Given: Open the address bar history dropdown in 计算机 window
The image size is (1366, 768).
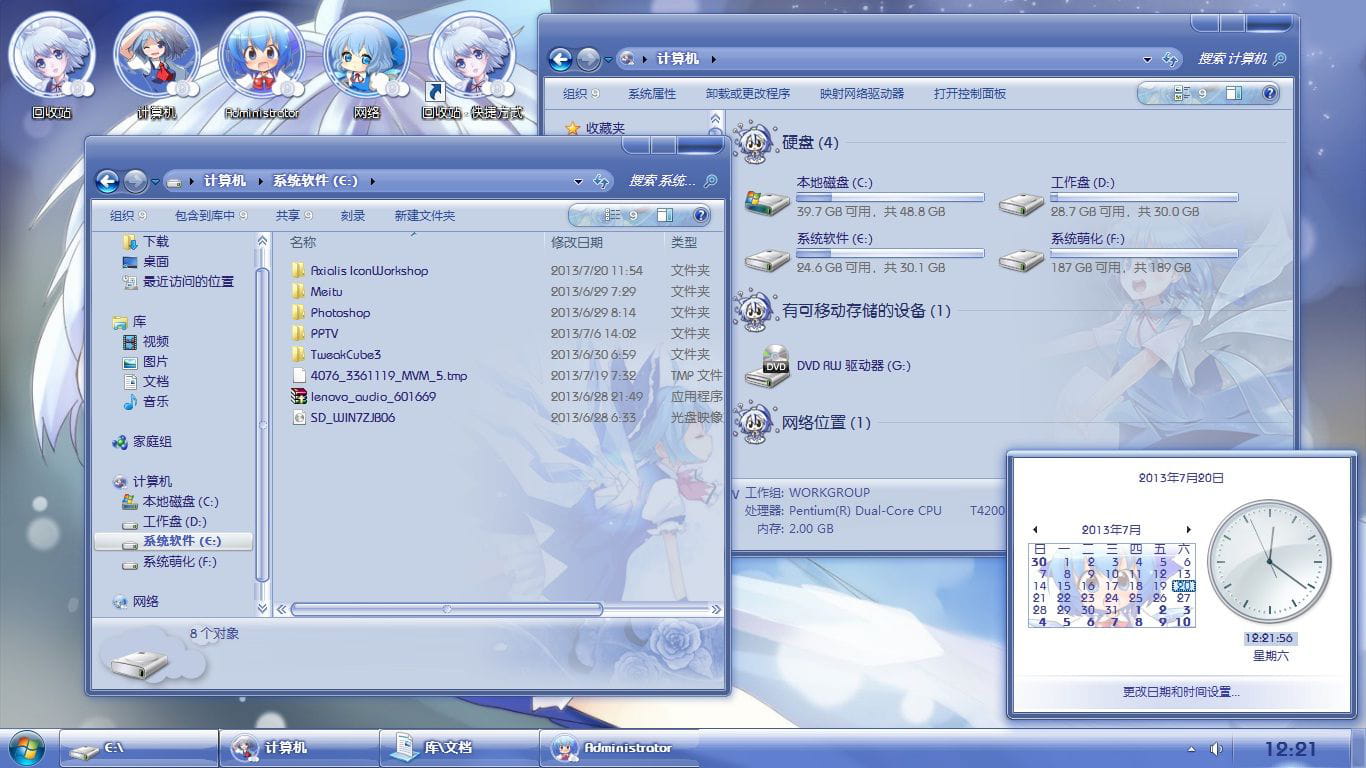Looking at the screenshot, I should click(1145, 58).
